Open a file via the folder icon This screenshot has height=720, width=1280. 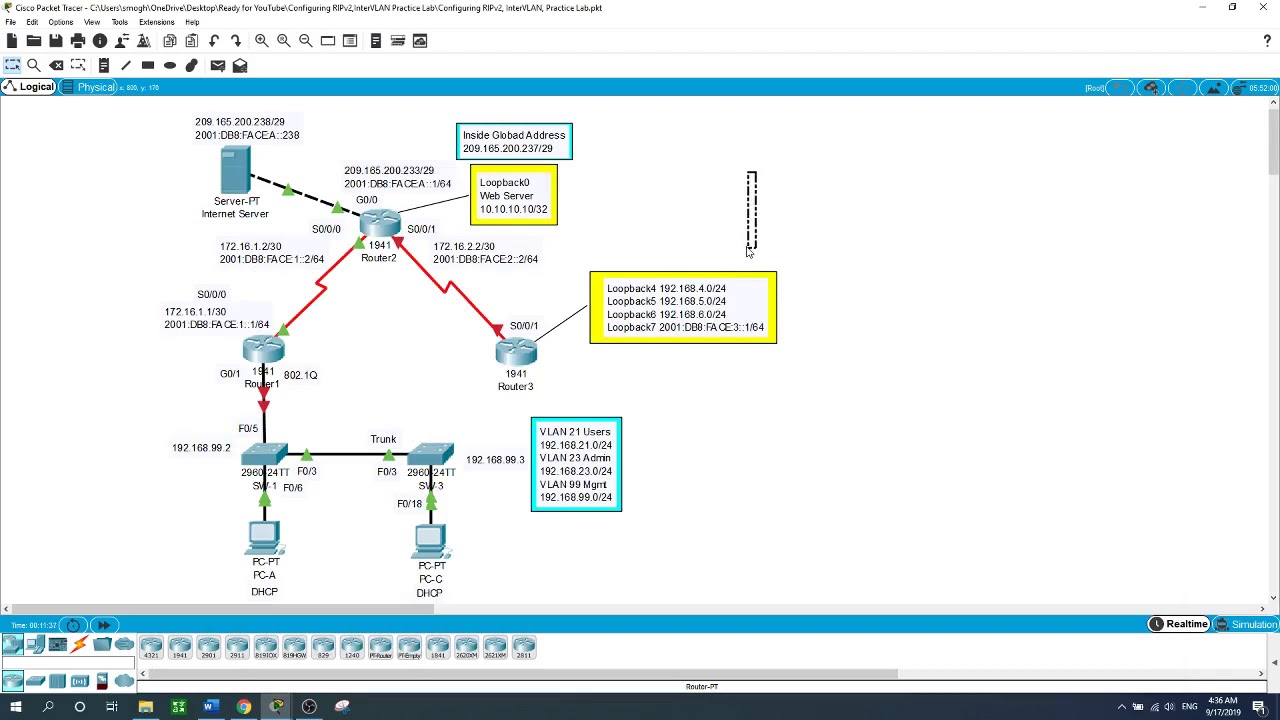(33, 41)
